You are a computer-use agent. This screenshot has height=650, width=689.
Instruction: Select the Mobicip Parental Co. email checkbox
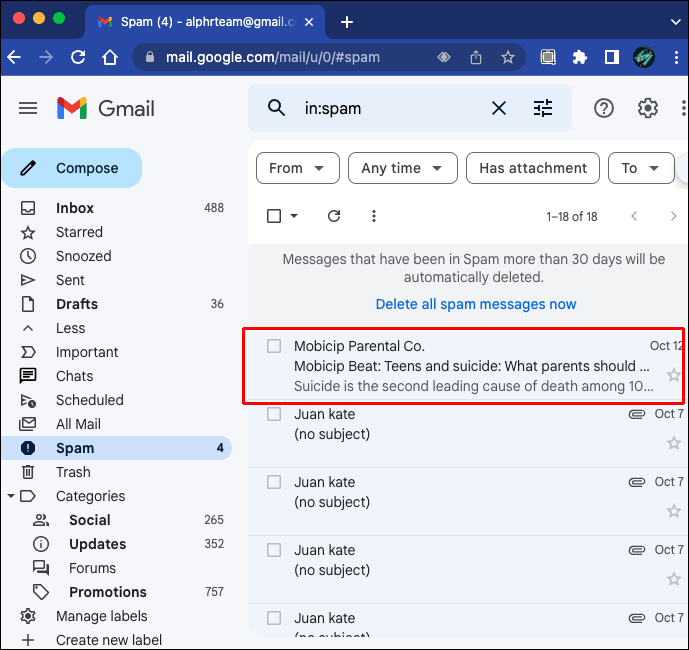(274, 346)
